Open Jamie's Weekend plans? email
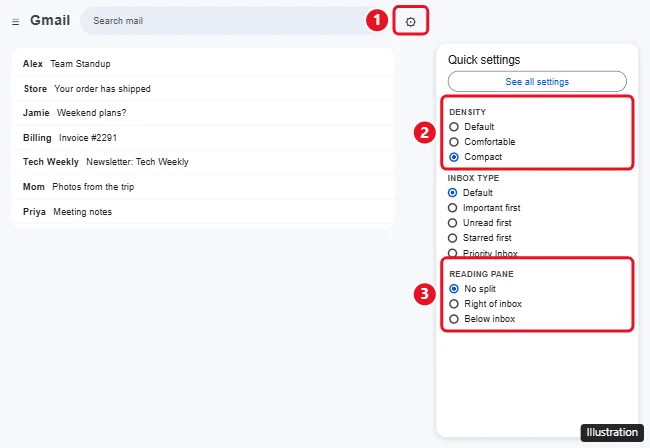Screen dimensions: 650x448 coord(202,113)
